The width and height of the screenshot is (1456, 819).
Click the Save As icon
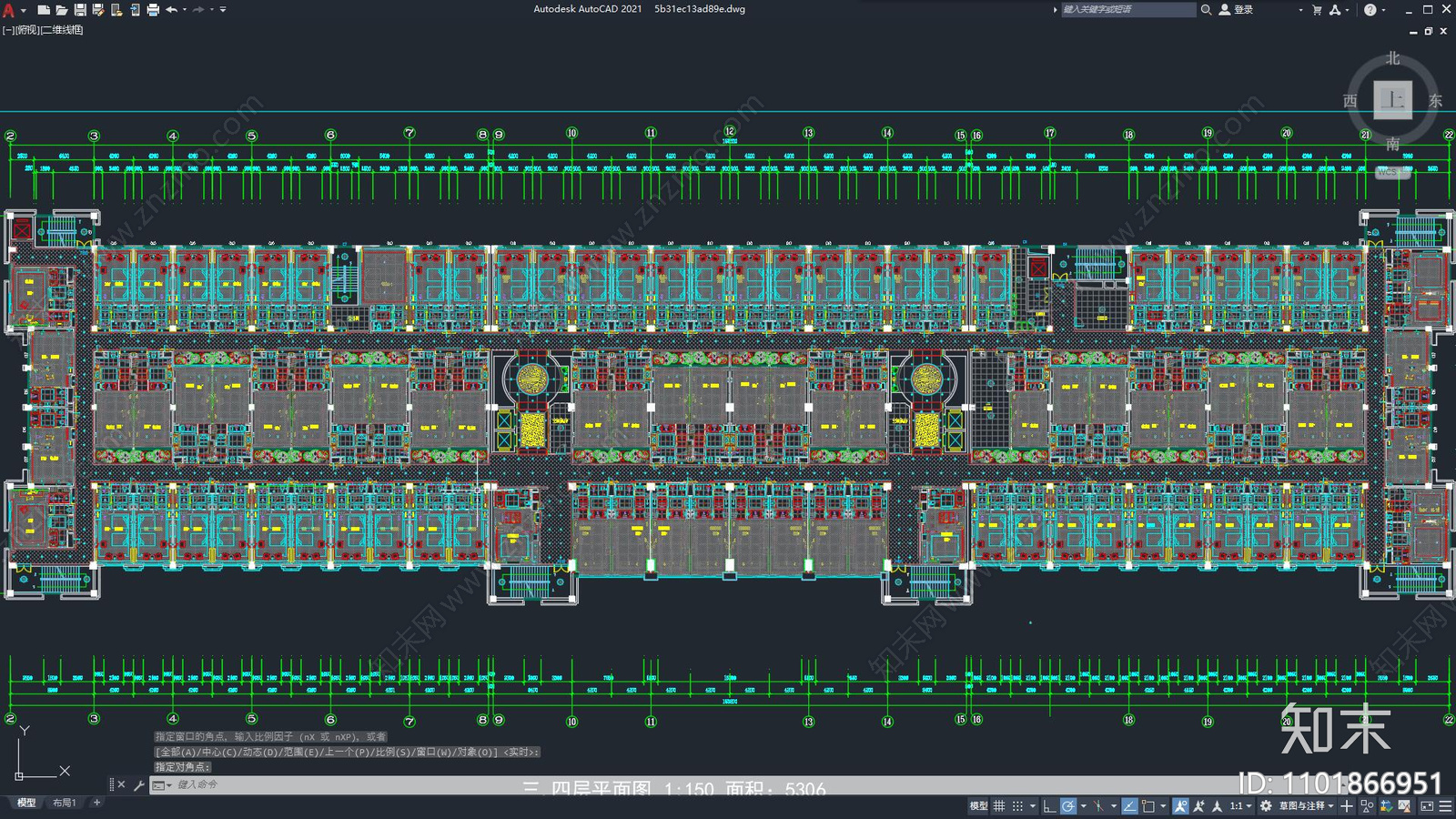pos(98,10)
